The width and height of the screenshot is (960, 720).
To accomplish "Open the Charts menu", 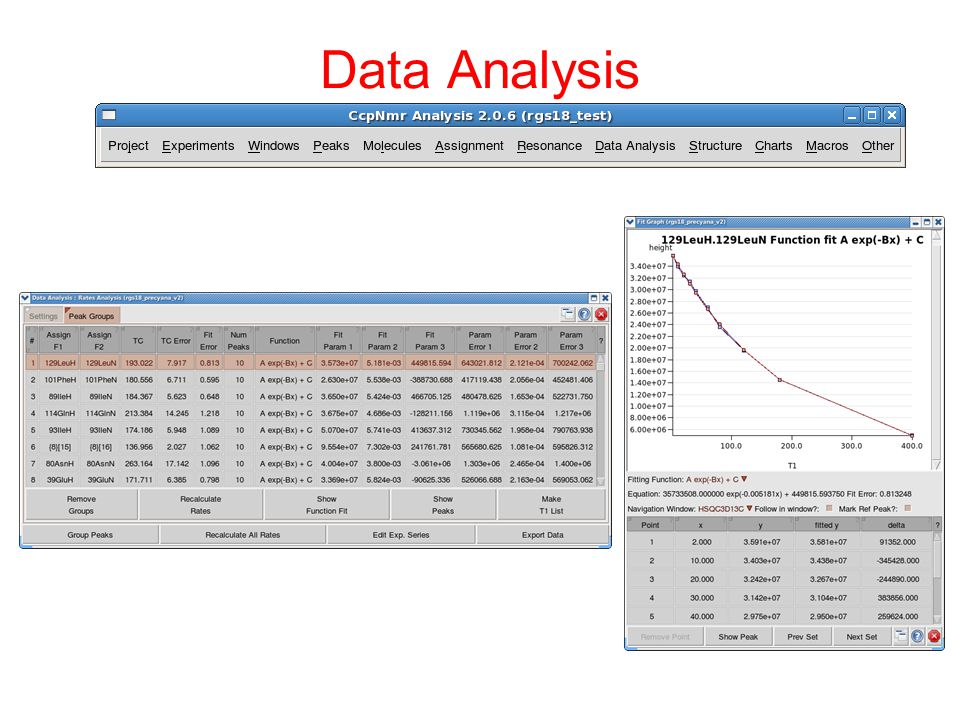I will 773,146.
